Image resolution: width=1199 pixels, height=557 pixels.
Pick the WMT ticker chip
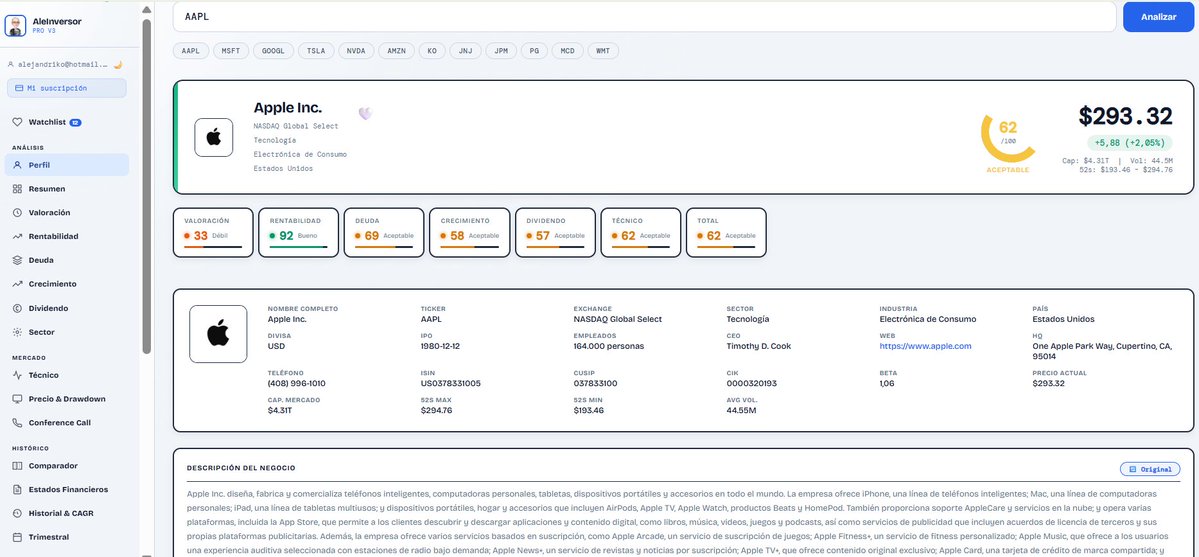coord(603,50)
